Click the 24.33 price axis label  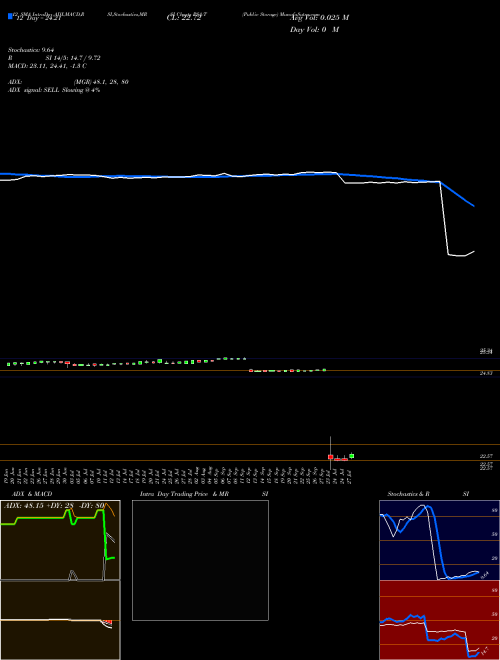point(485,373)
